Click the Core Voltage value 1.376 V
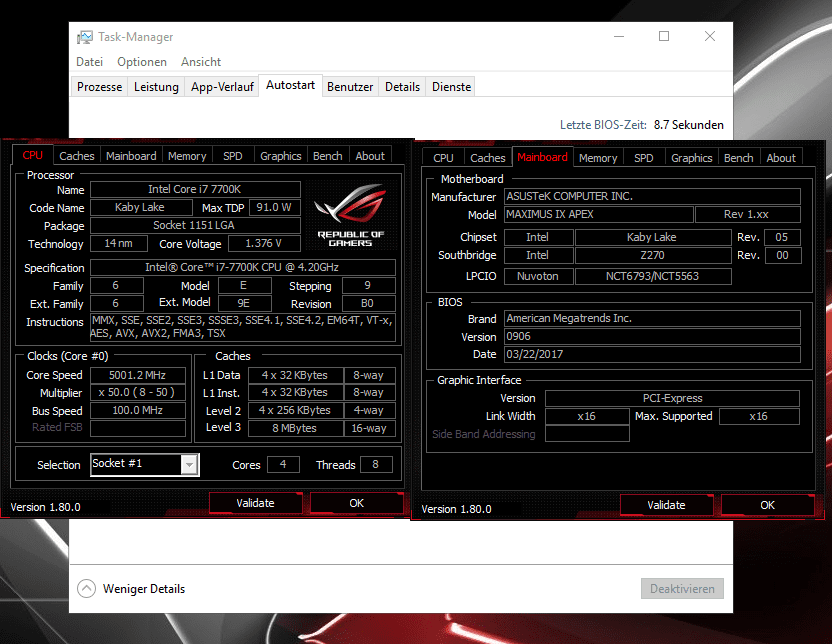This screenshot has height=644, width=832. pyautogui.click(x=264, y=243)
